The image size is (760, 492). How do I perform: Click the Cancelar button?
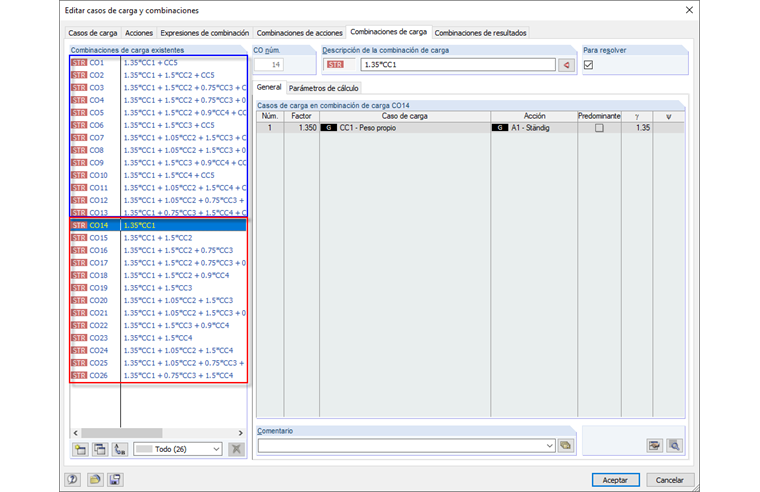pos(670,480)
